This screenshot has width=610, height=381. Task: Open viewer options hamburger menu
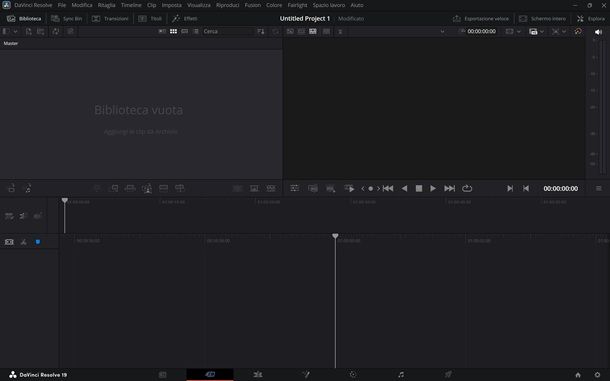pyautogui.click(x=599, y=188)
